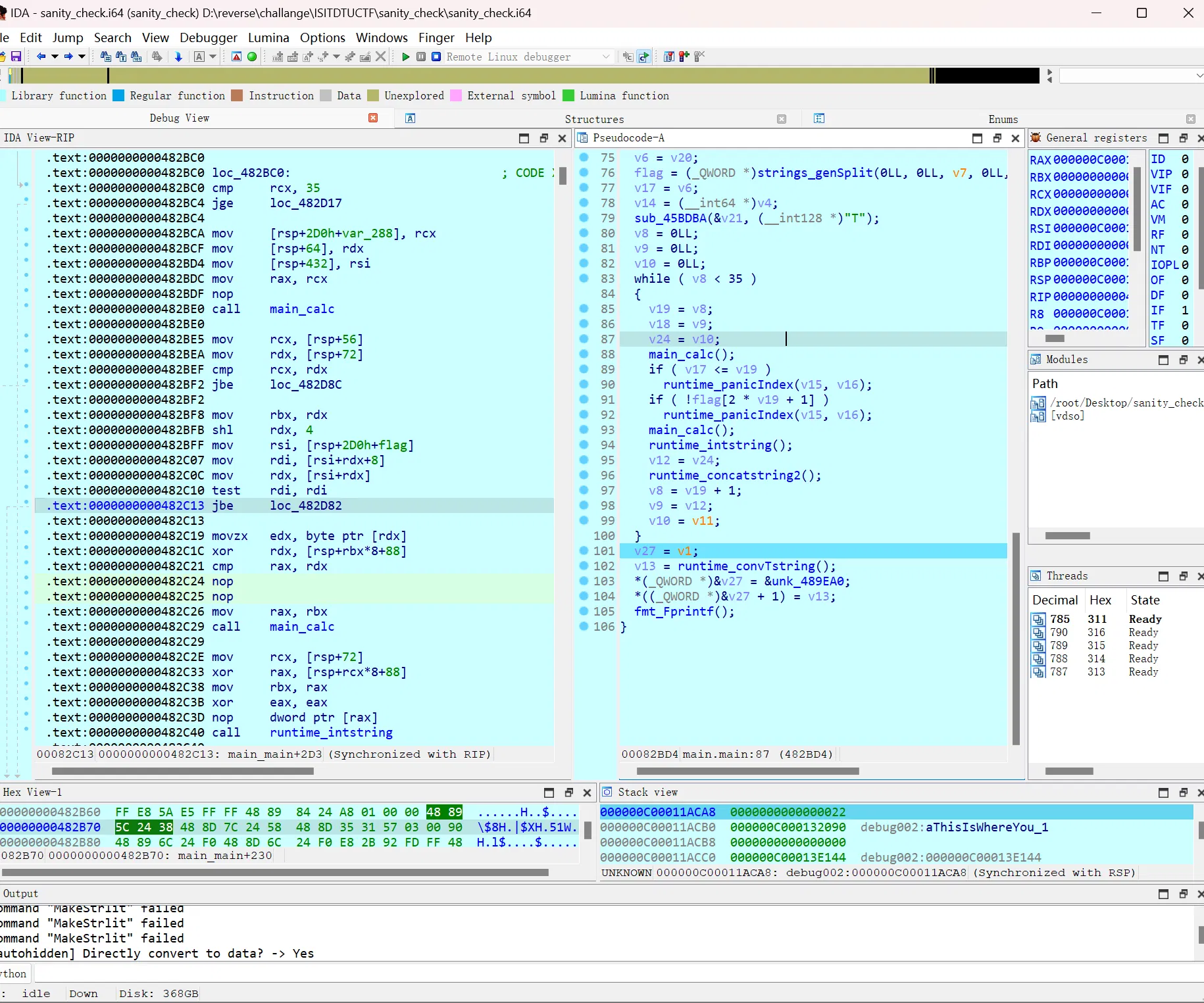Click the Library function color swatch
The width and height of the screenshot is (1204, 1003).
(x=1, y=95)
